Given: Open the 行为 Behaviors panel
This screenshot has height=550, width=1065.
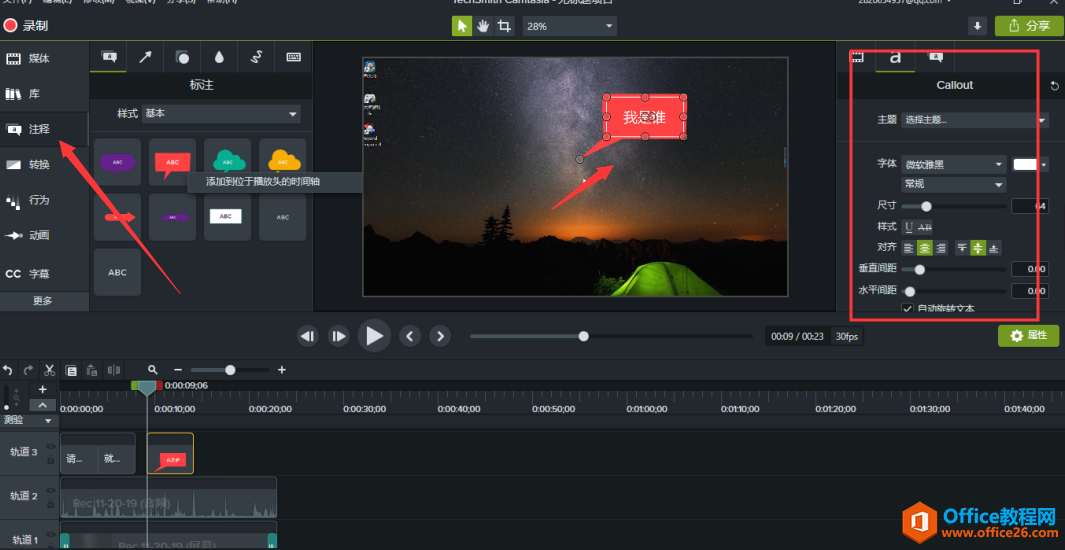Looking at the screenshot, I should (x=44, y=200).
